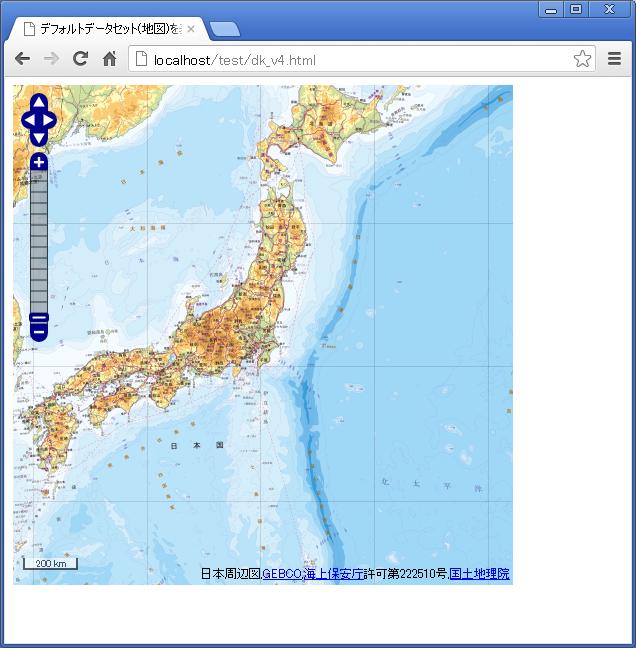Image resolution: width=636 pixels, height=648 pixels.
Task: Close the current browser tab
Action: (x=191, y=29)
